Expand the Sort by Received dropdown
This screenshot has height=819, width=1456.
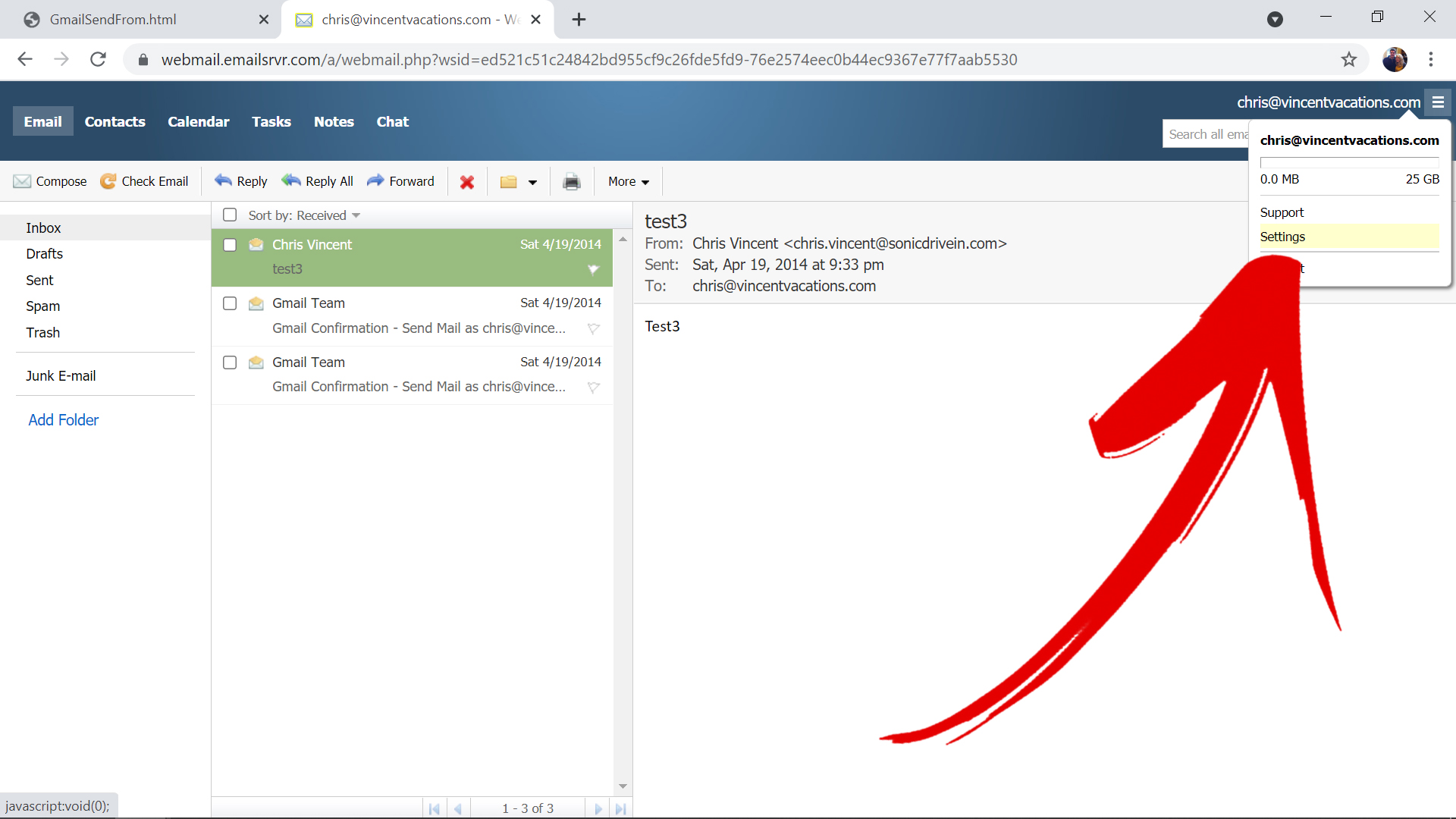[x=304, y=215]
